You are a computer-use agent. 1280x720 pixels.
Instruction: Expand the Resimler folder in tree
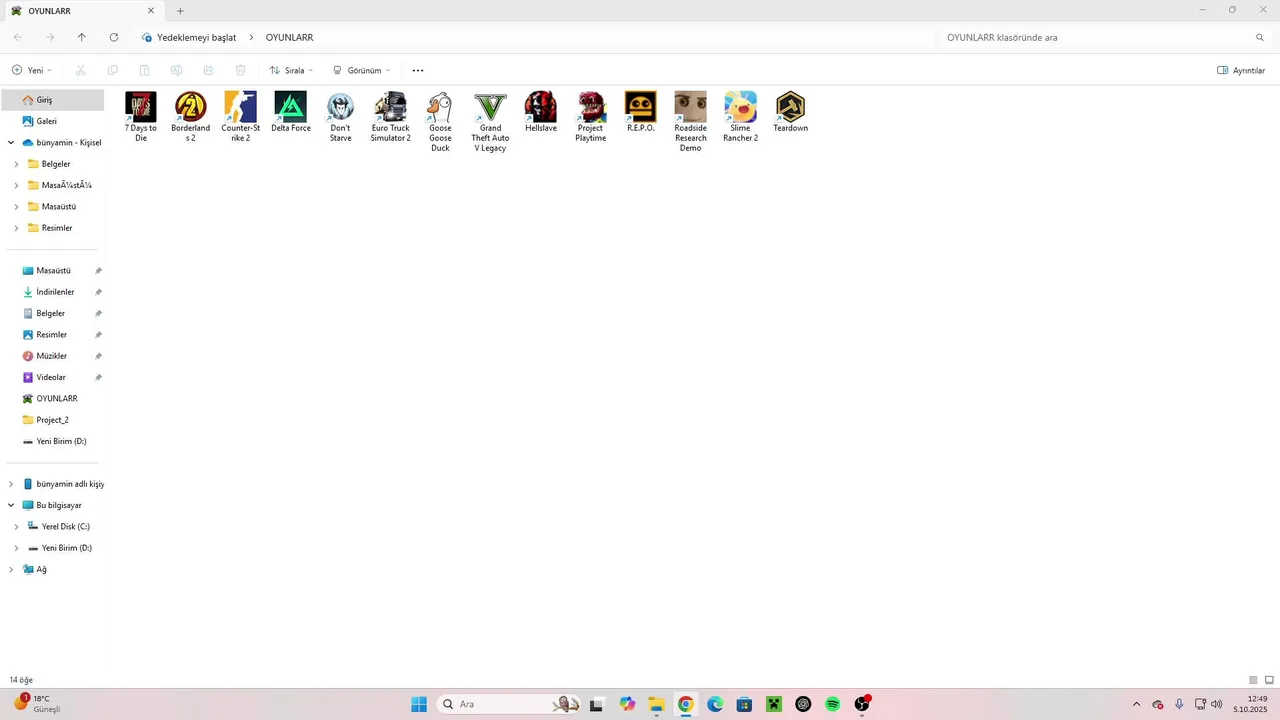pos(16,228)
